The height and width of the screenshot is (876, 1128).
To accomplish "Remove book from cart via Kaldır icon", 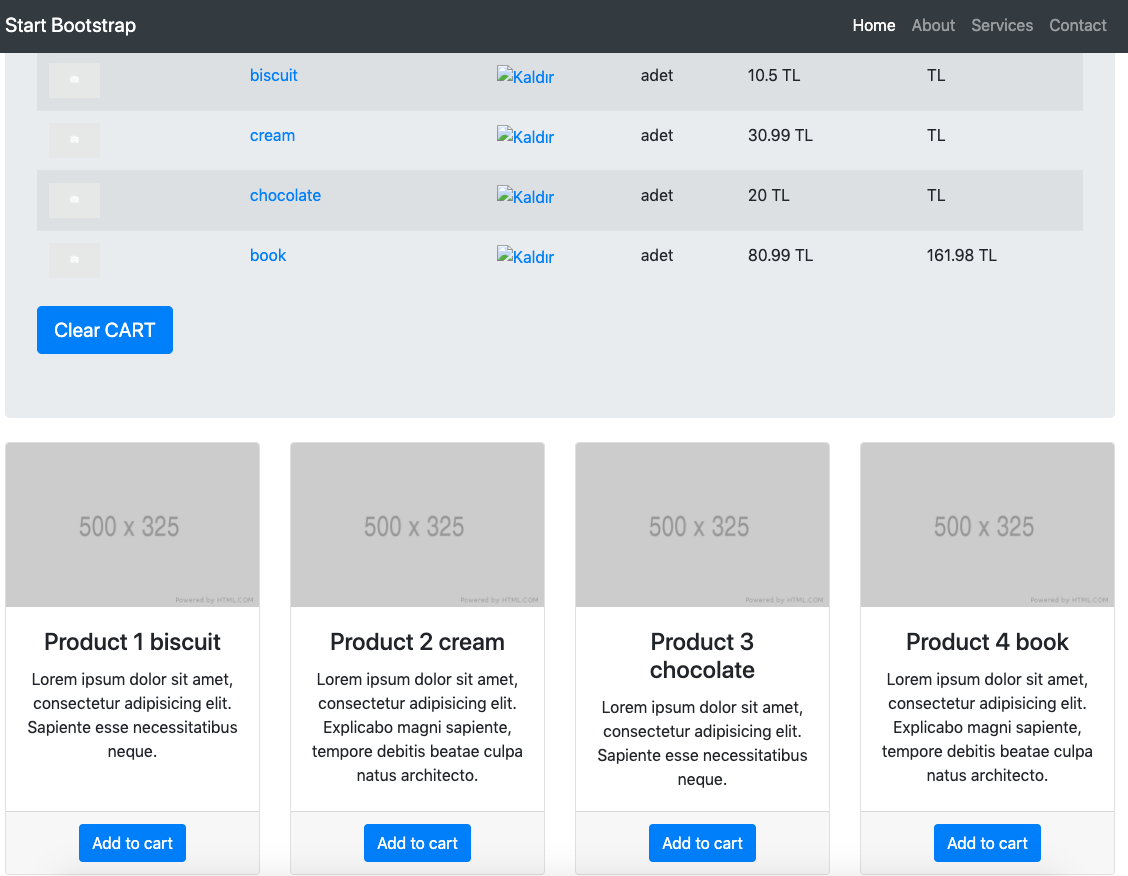I will [525, 257].
